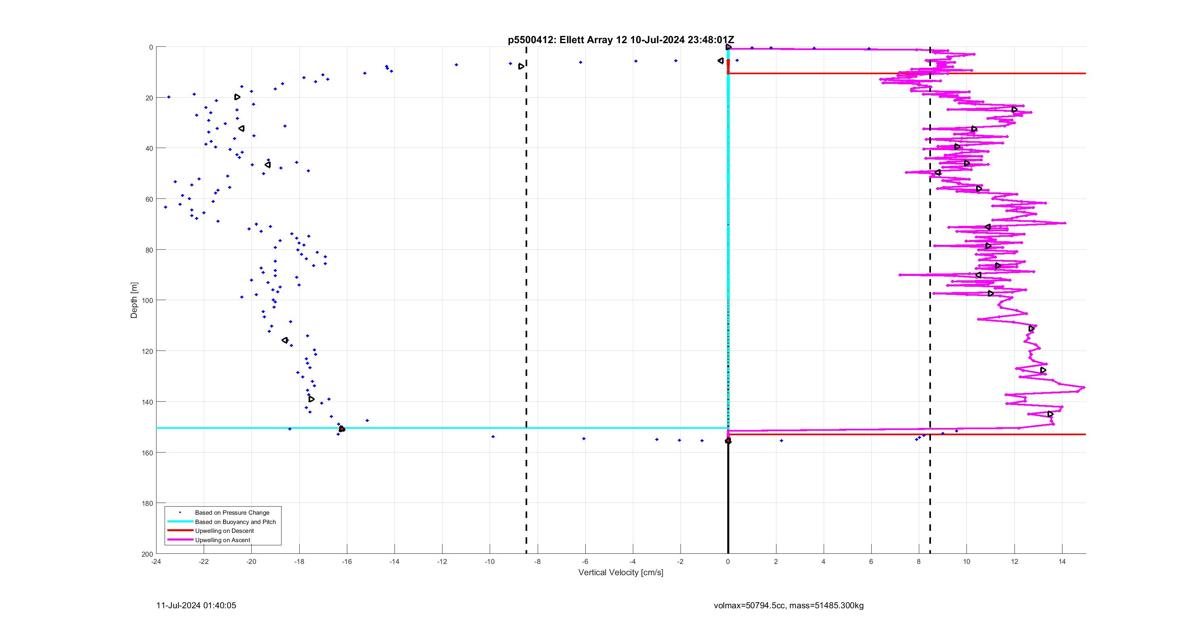Click the velocity-axis tick label "-12"
Screen dimensions: 1200x622
pyautogui.click(x=442, y=563)
